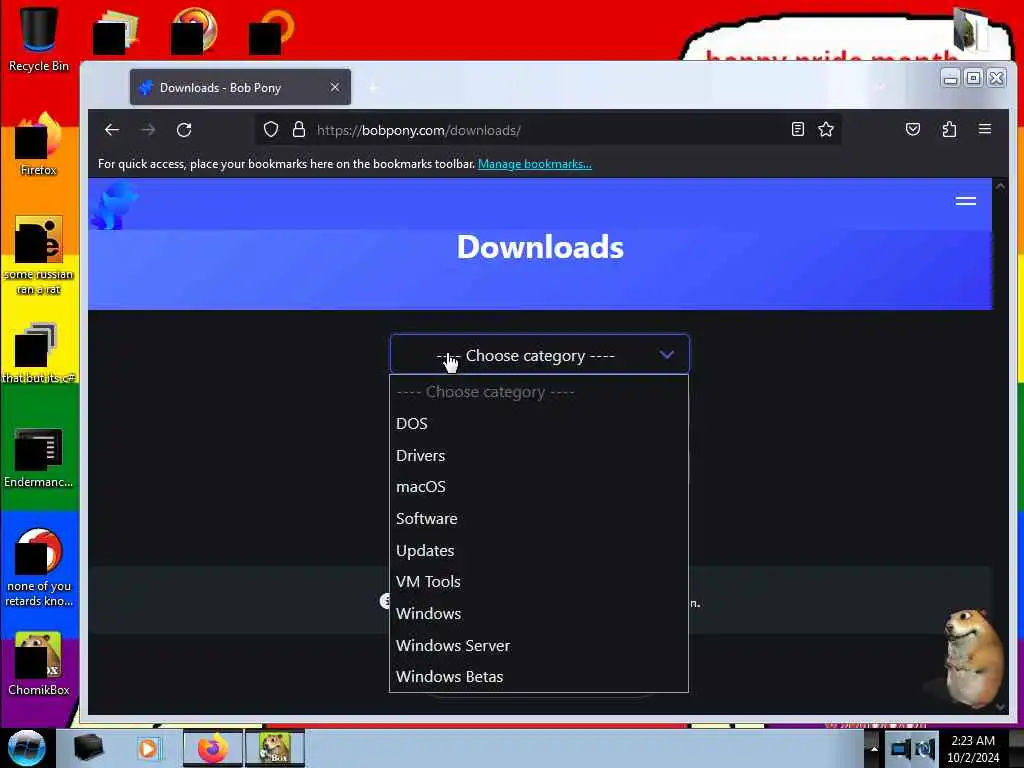This screenshot has height=768, width=1024.
Task: Select DOS from the category list
Action: tap(539, 423)
